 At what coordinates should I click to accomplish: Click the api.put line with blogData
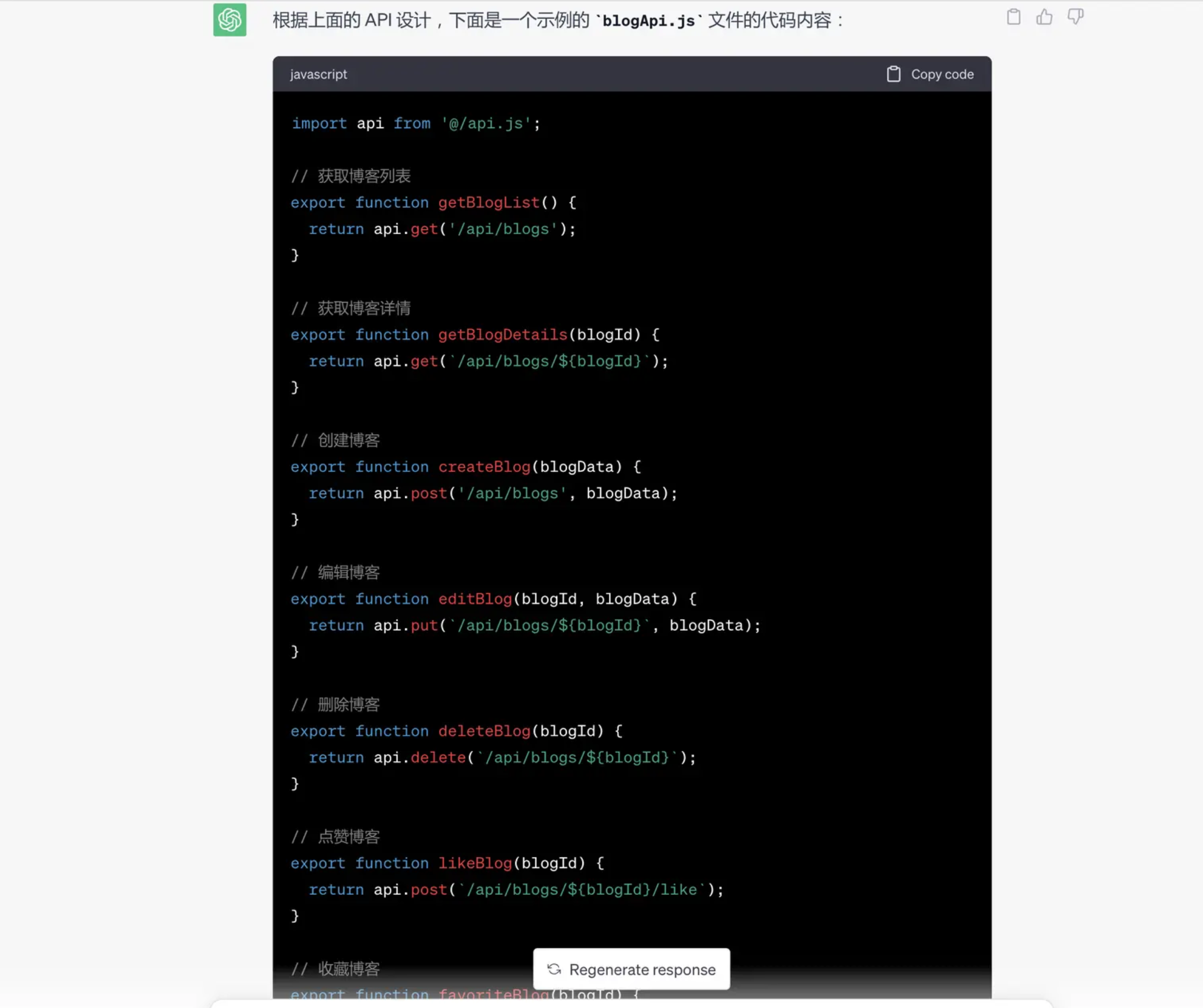coord(535,626)
